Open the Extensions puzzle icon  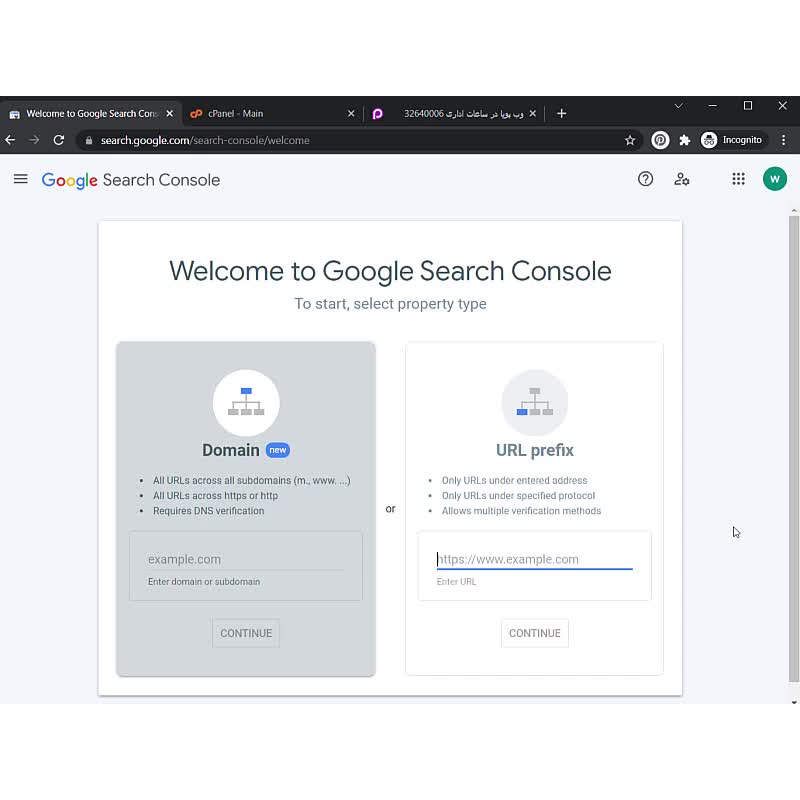pyautogui.click(x=685, y=140)
